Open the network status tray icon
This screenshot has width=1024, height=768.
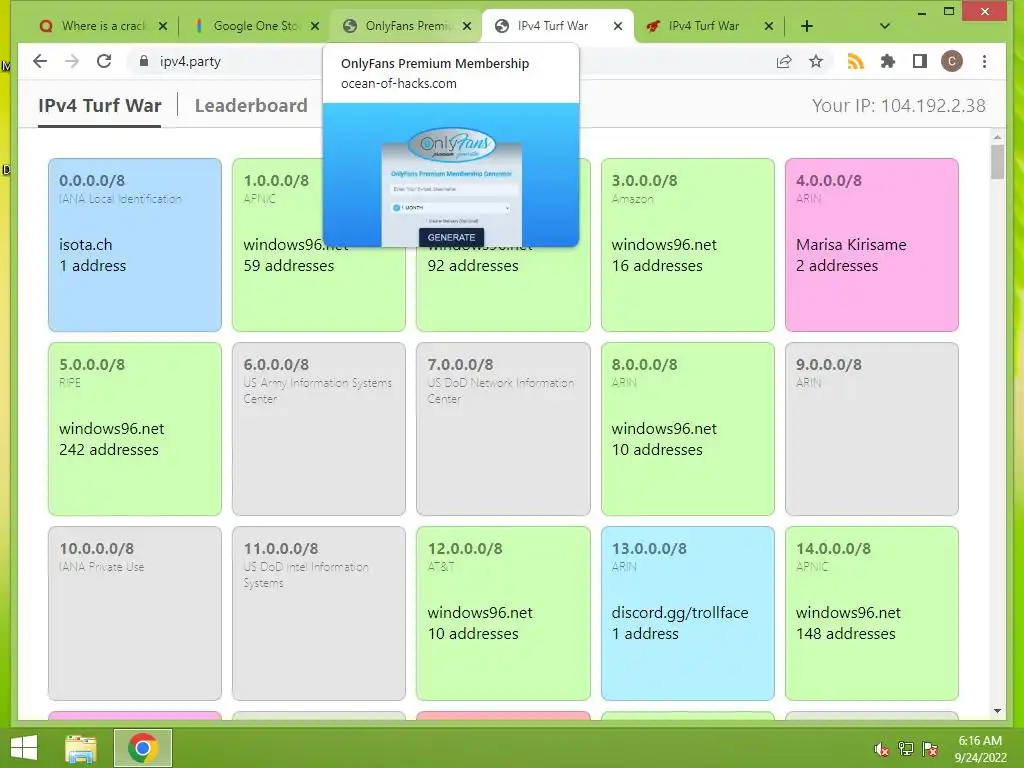(906, 749)
